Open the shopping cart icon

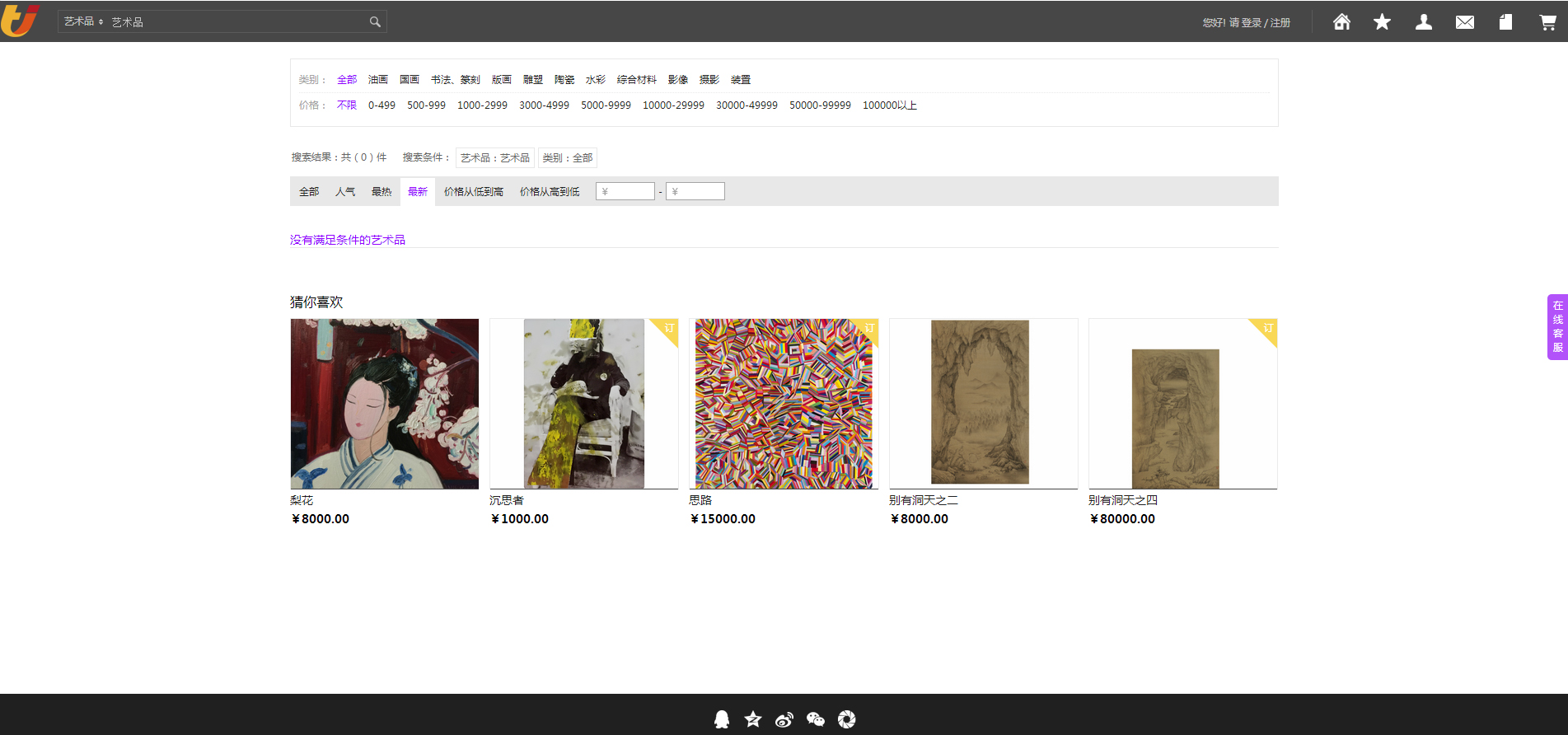click(x=1547, y=22)
